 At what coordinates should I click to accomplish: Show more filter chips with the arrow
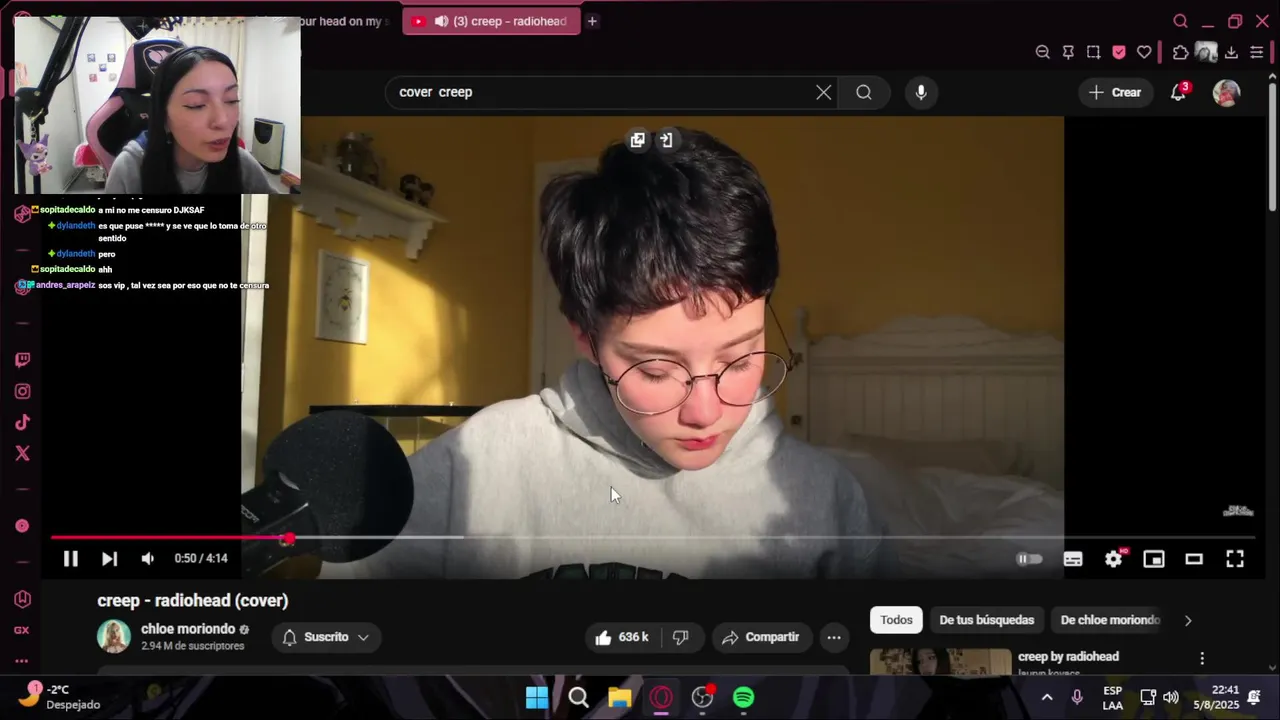[1188, 620]
